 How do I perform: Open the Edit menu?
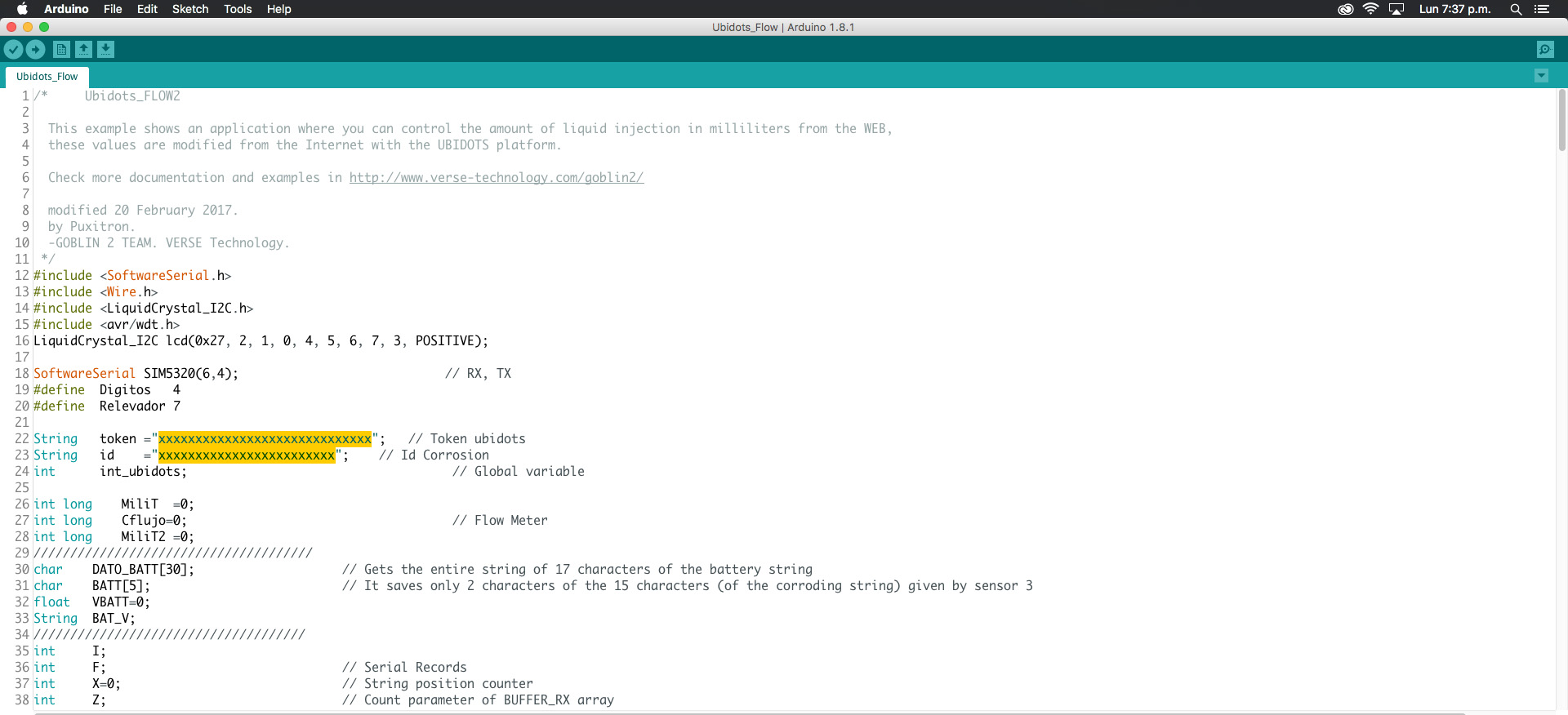[x=147, y=9]
